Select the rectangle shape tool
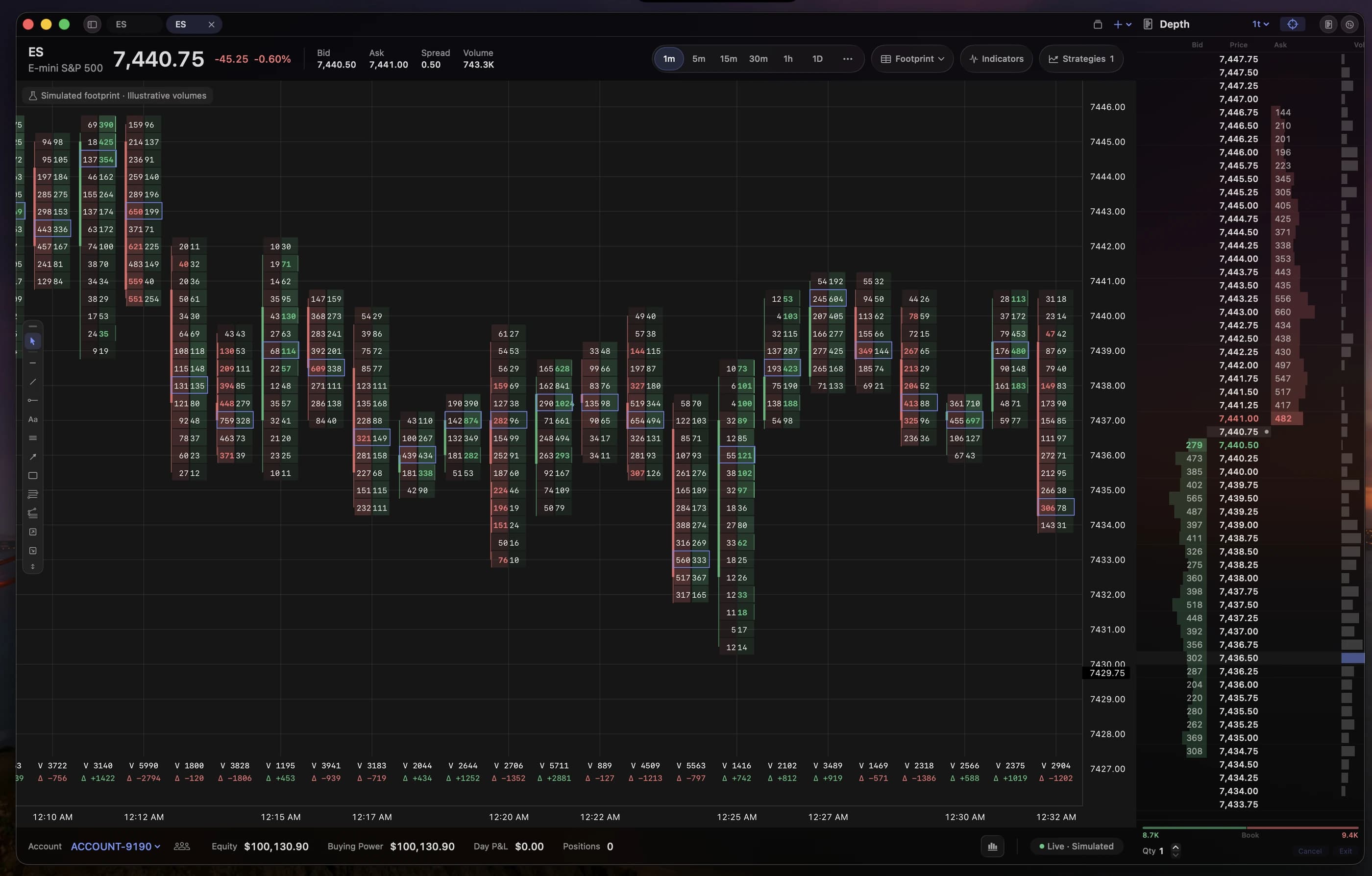The image size is (1372, 876). (x=32, y=476)
